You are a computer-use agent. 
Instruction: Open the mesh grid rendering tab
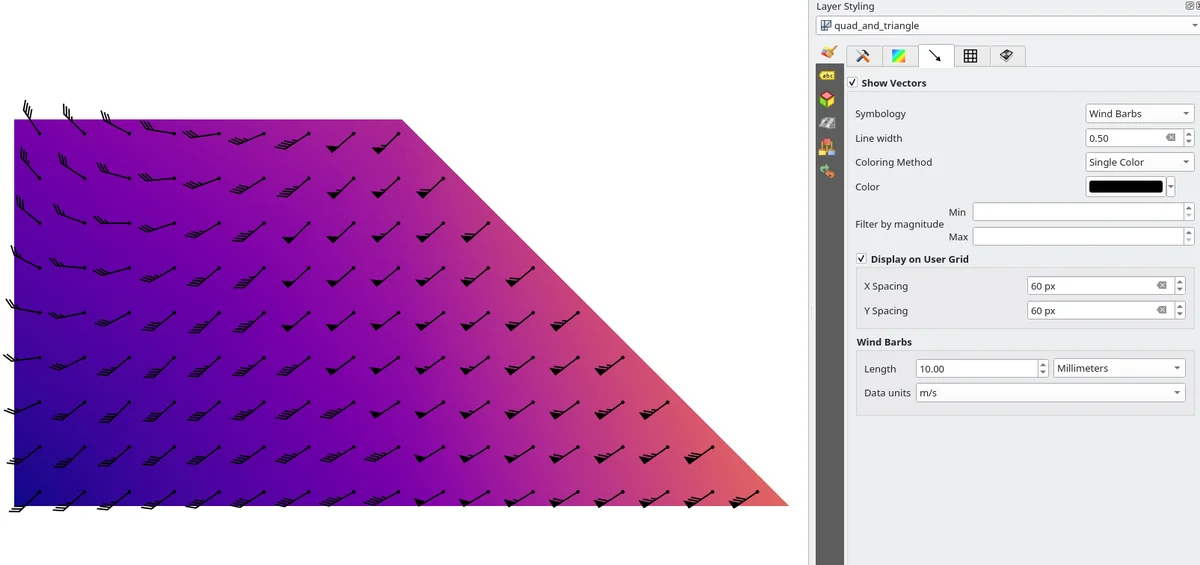click(x=970, y=56)
